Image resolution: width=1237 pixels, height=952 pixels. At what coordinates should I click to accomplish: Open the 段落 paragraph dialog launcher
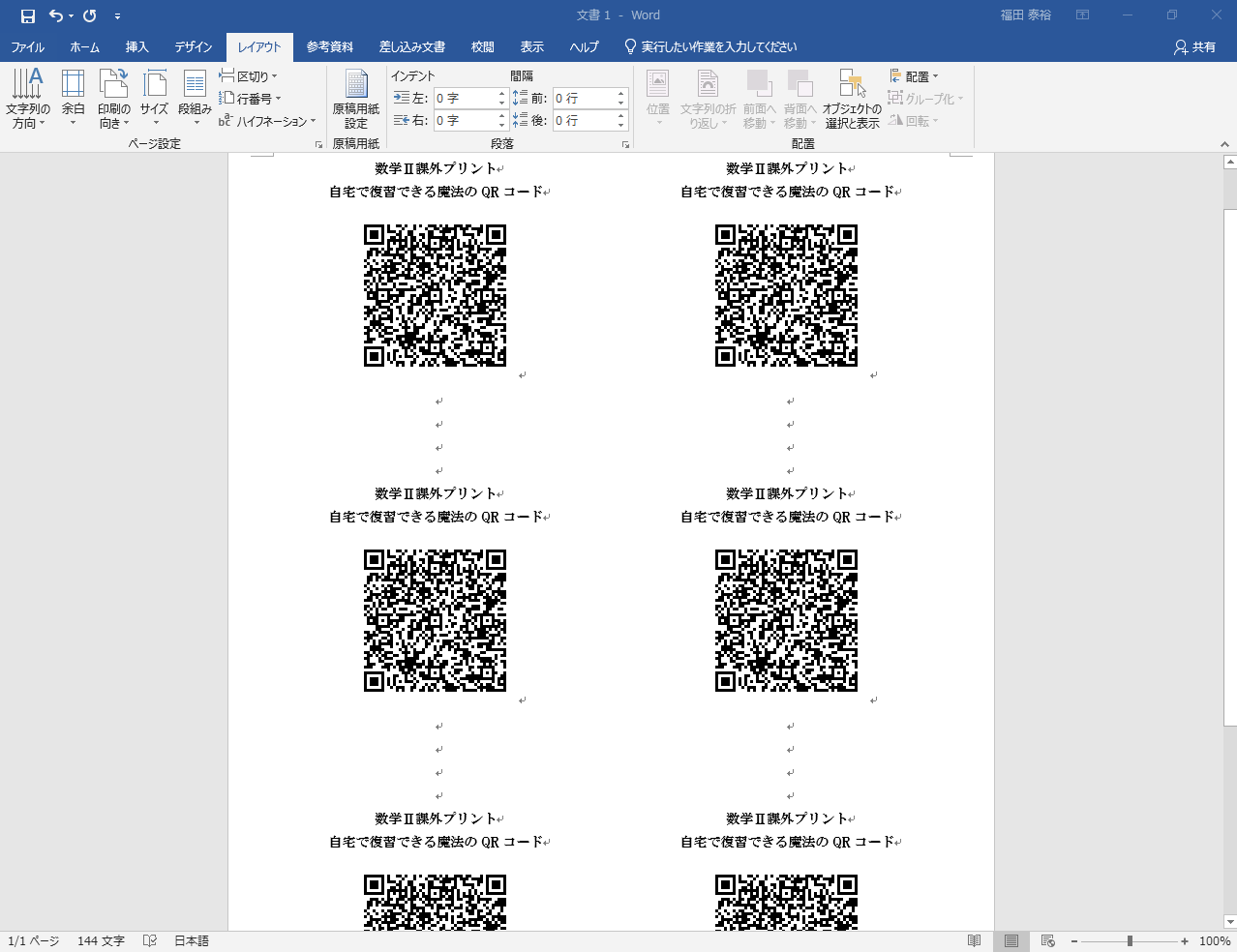pyautogui.click(x=625, y=144)
